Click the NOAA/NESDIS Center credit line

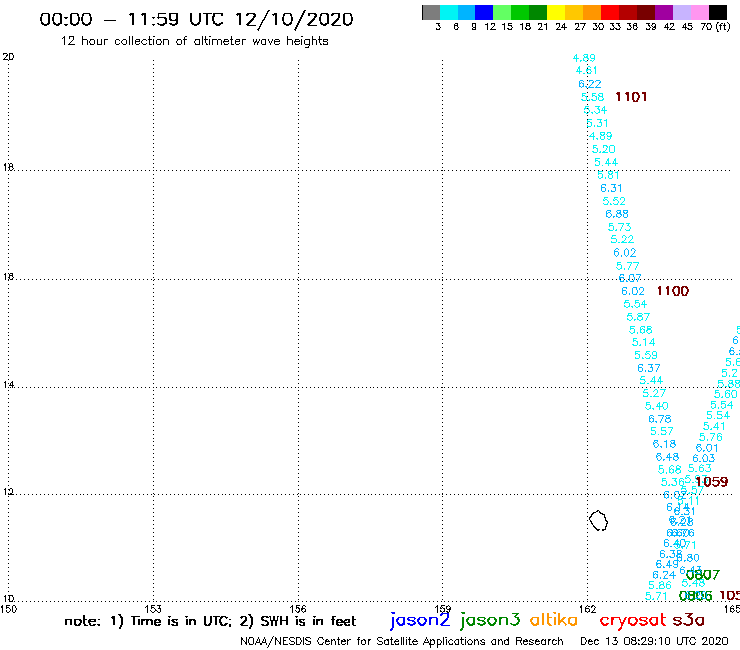click(402, 641)
